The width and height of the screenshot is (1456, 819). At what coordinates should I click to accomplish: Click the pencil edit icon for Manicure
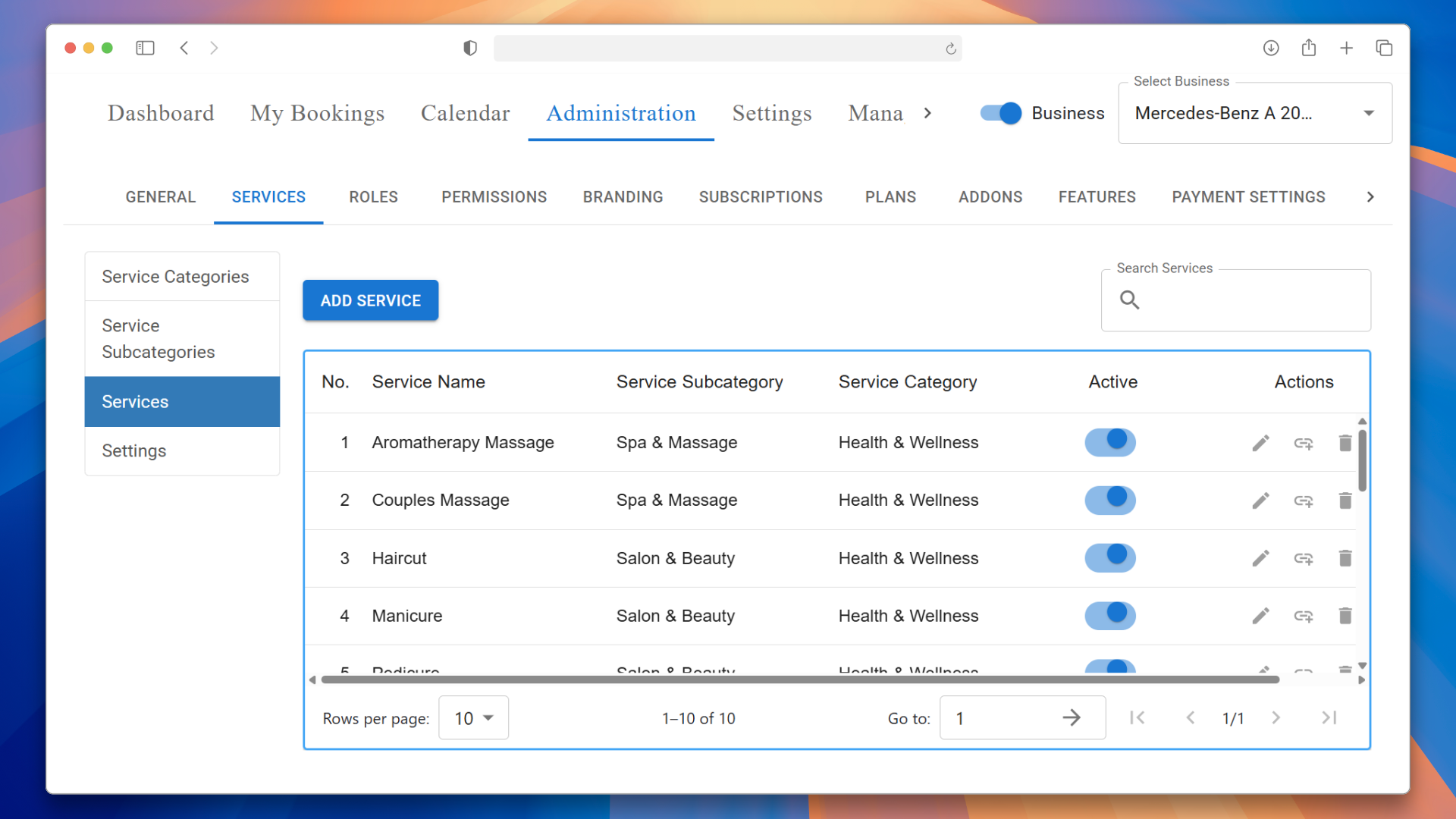pyautogui.click(x=1260, y=616)
